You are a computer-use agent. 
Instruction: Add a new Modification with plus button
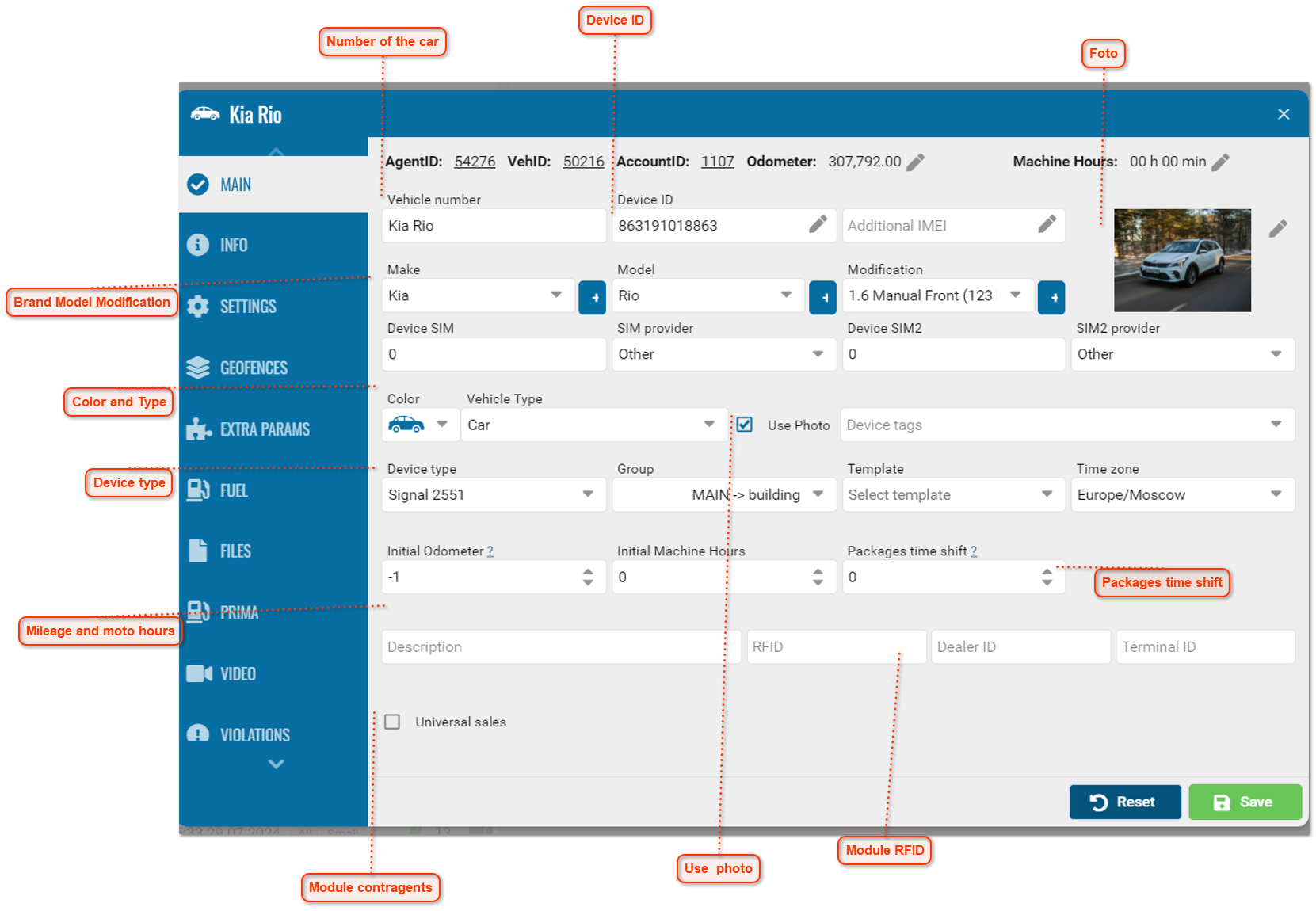pos(1051,298)
